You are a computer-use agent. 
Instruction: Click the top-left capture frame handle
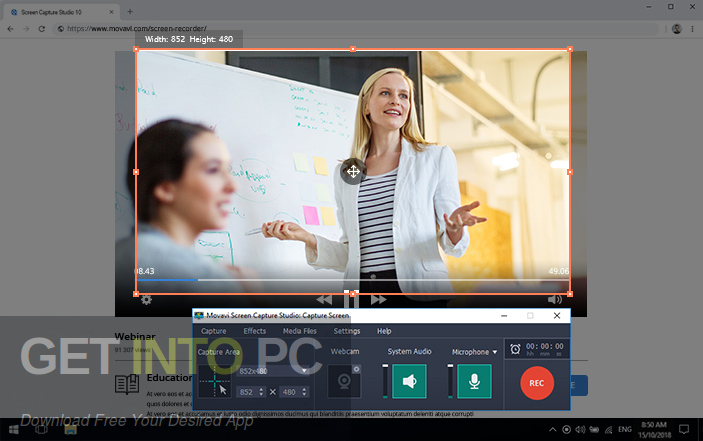[136, 49]
